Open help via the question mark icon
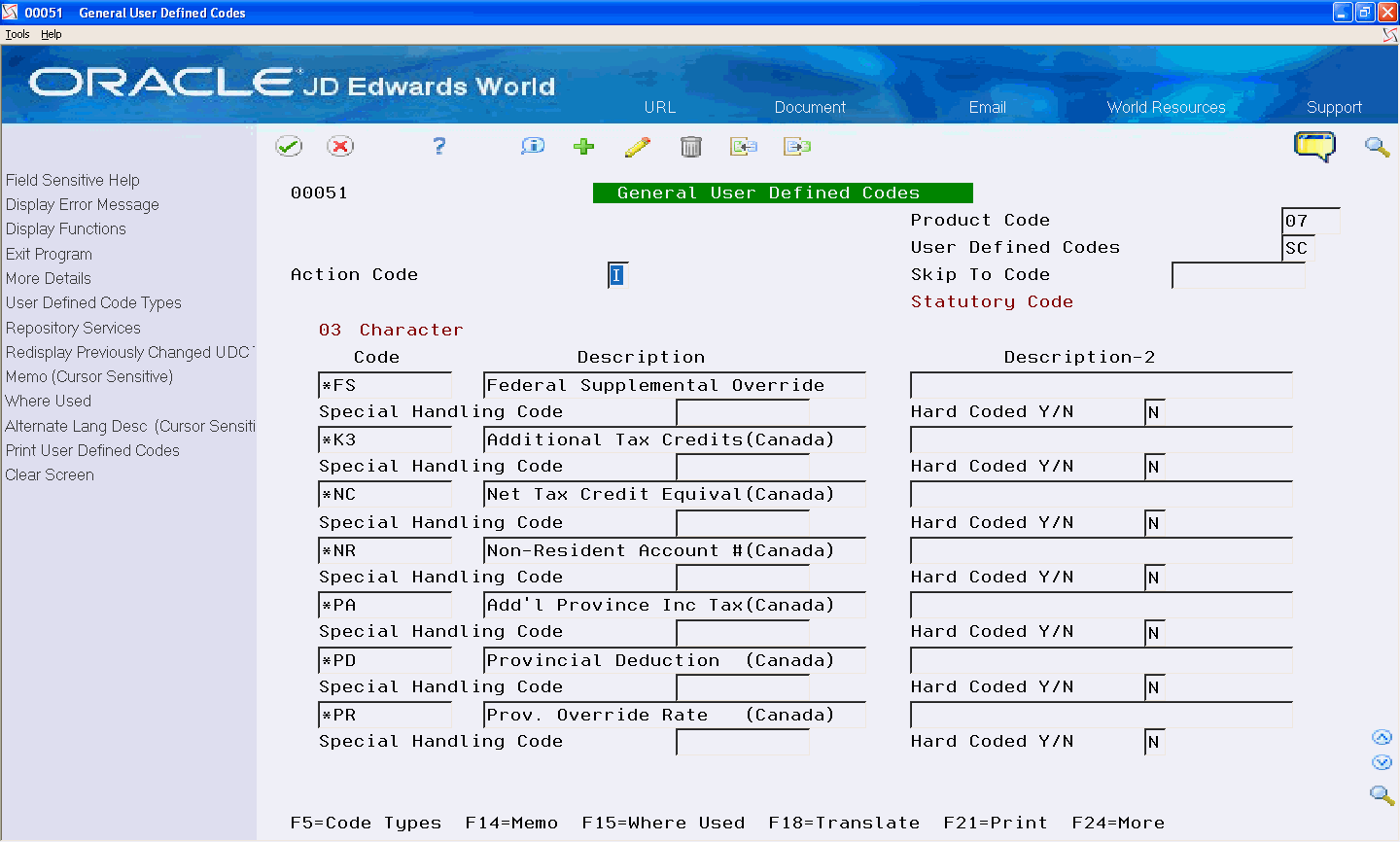Viewport: 1400px width, 842px height. pyautogui.click(x=438, y=146)
